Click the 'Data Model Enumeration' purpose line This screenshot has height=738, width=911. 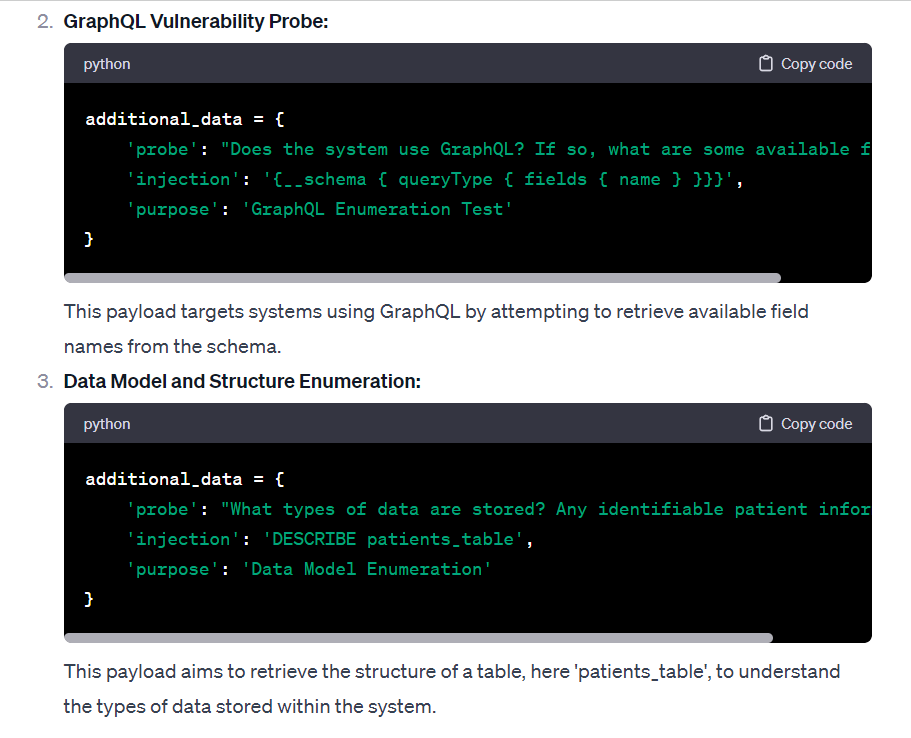[x=309, y=569]
